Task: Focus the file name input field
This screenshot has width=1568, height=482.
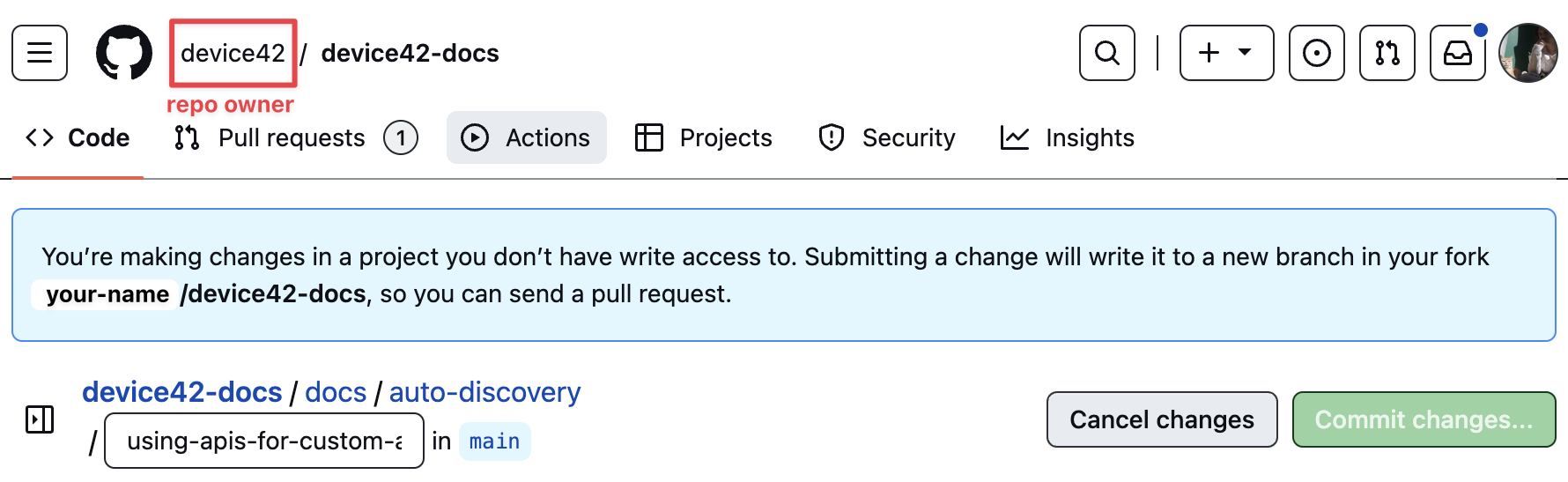Action: pyautogui.click(x=264, y=441)
